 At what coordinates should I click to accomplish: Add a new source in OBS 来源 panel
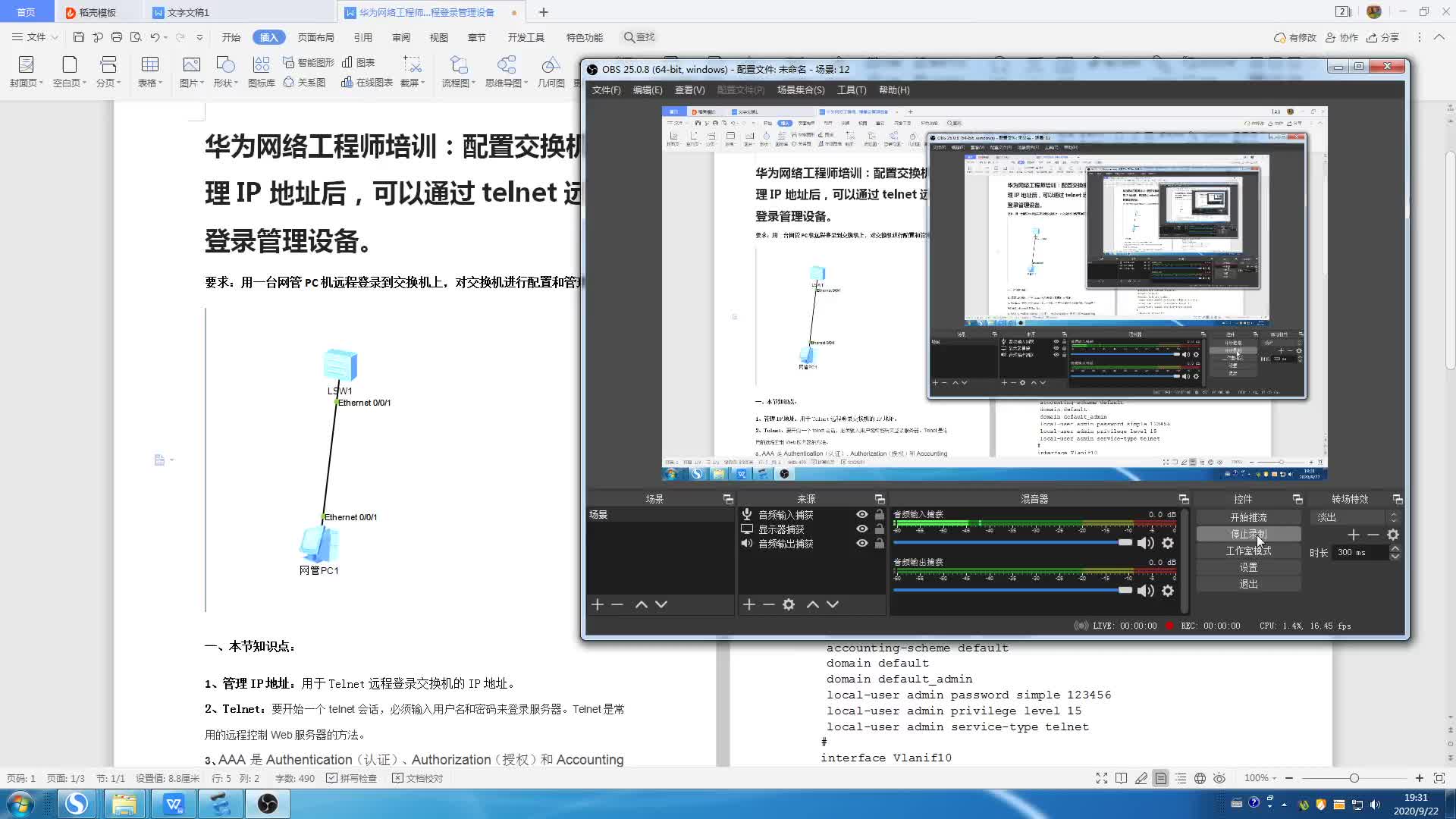coord(749,604)
